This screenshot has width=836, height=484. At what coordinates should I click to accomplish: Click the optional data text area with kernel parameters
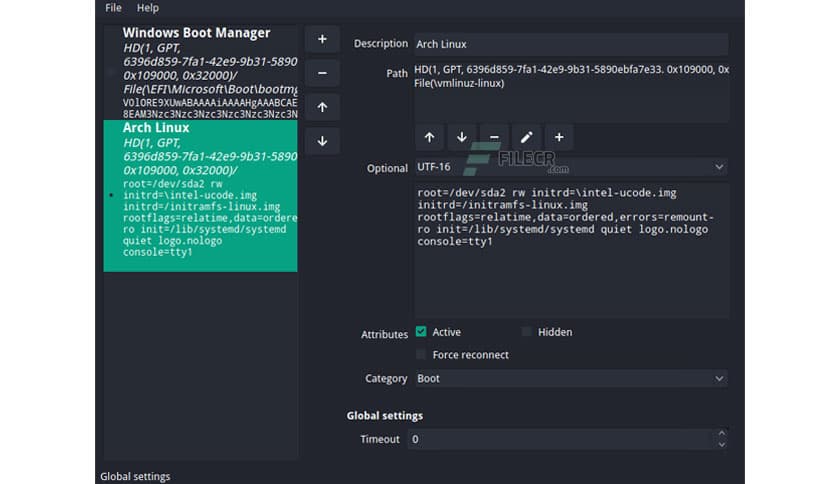coord(572,250)
